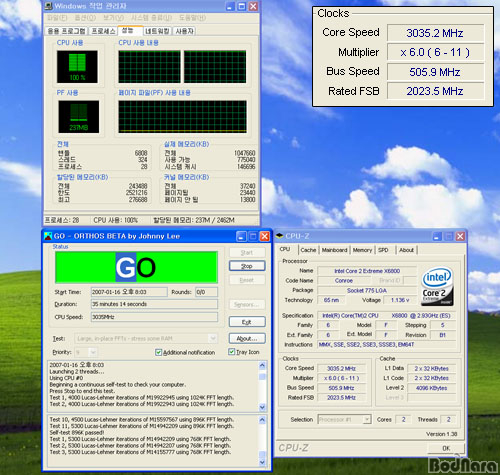Maximize the Task Manager window
Screen dimensions: 500x475
[242, 6]
